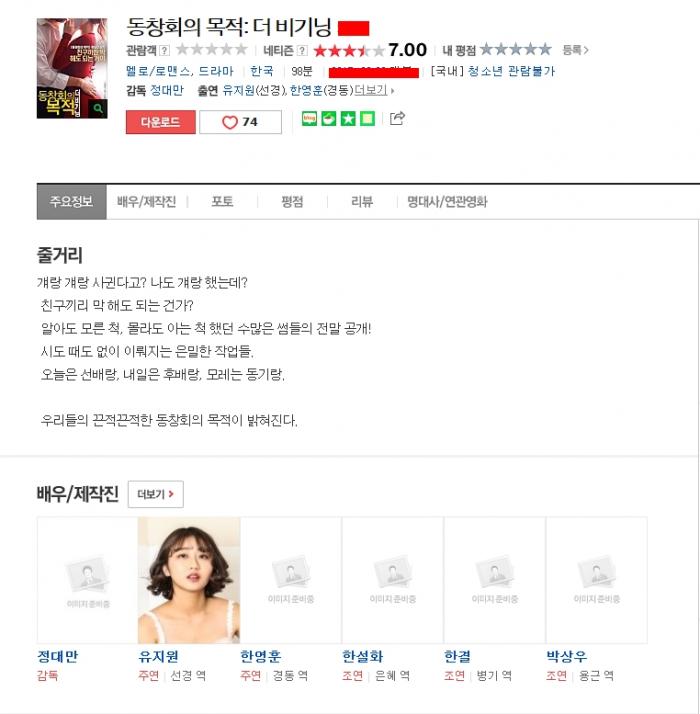Expand the cast list with 더보기 link
The image size is (700, 714).
pyautogui.click(x=371, y=90)
